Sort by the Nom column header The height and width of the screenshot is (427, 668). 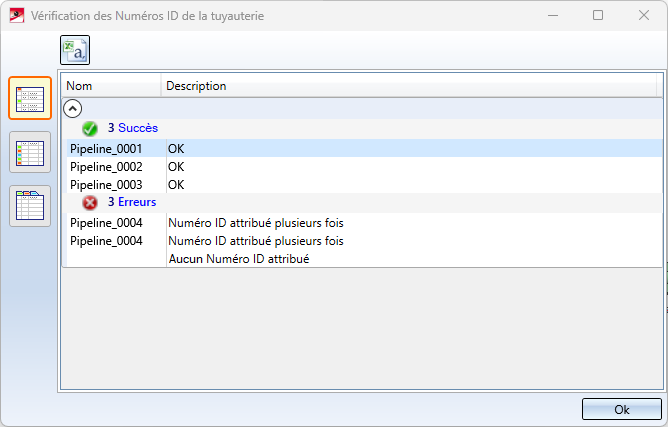tap(110, 86)
